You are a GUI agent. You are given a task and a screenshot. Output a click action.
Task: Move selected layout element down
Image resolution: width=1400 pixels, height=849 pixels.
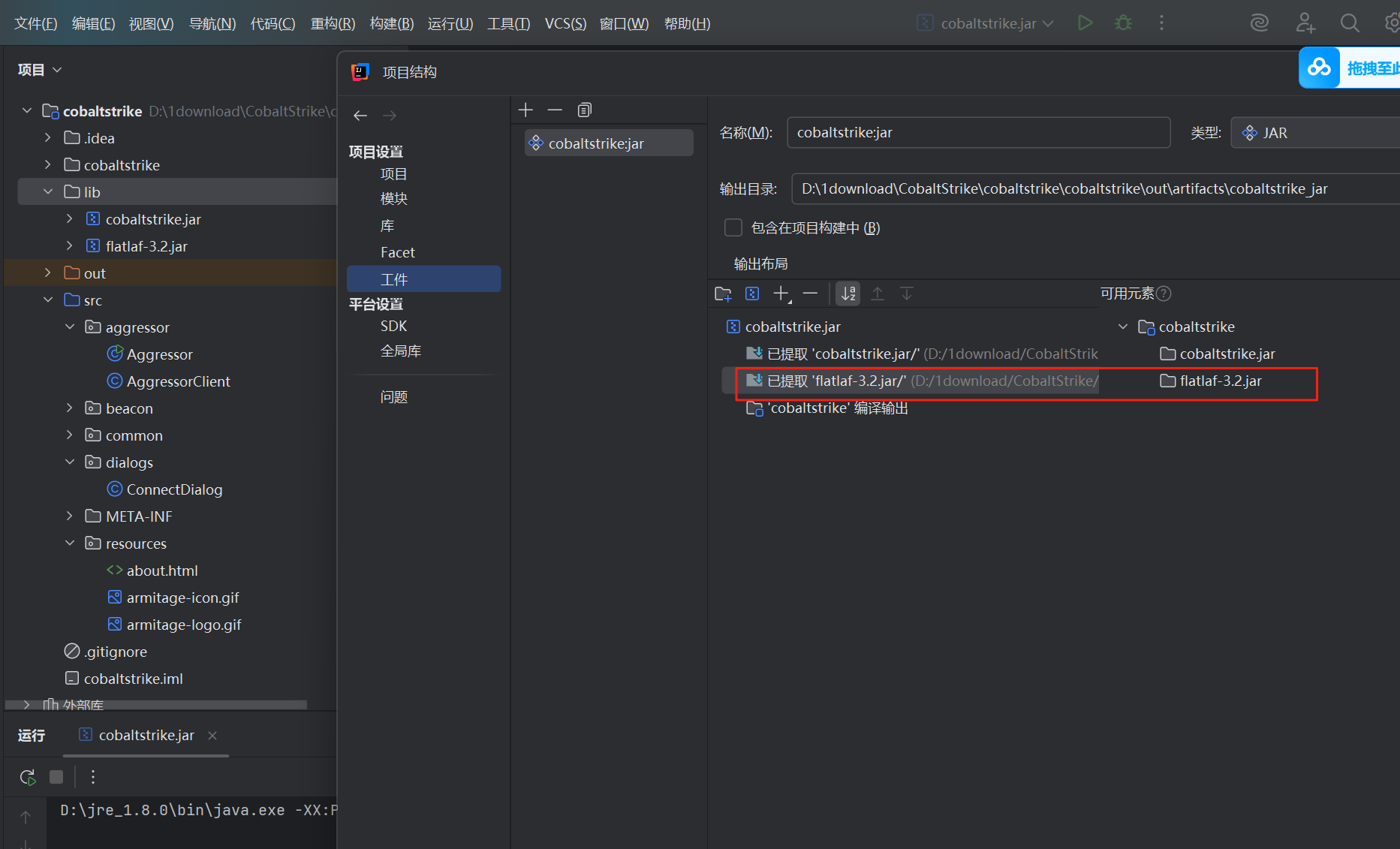(907, 294)
